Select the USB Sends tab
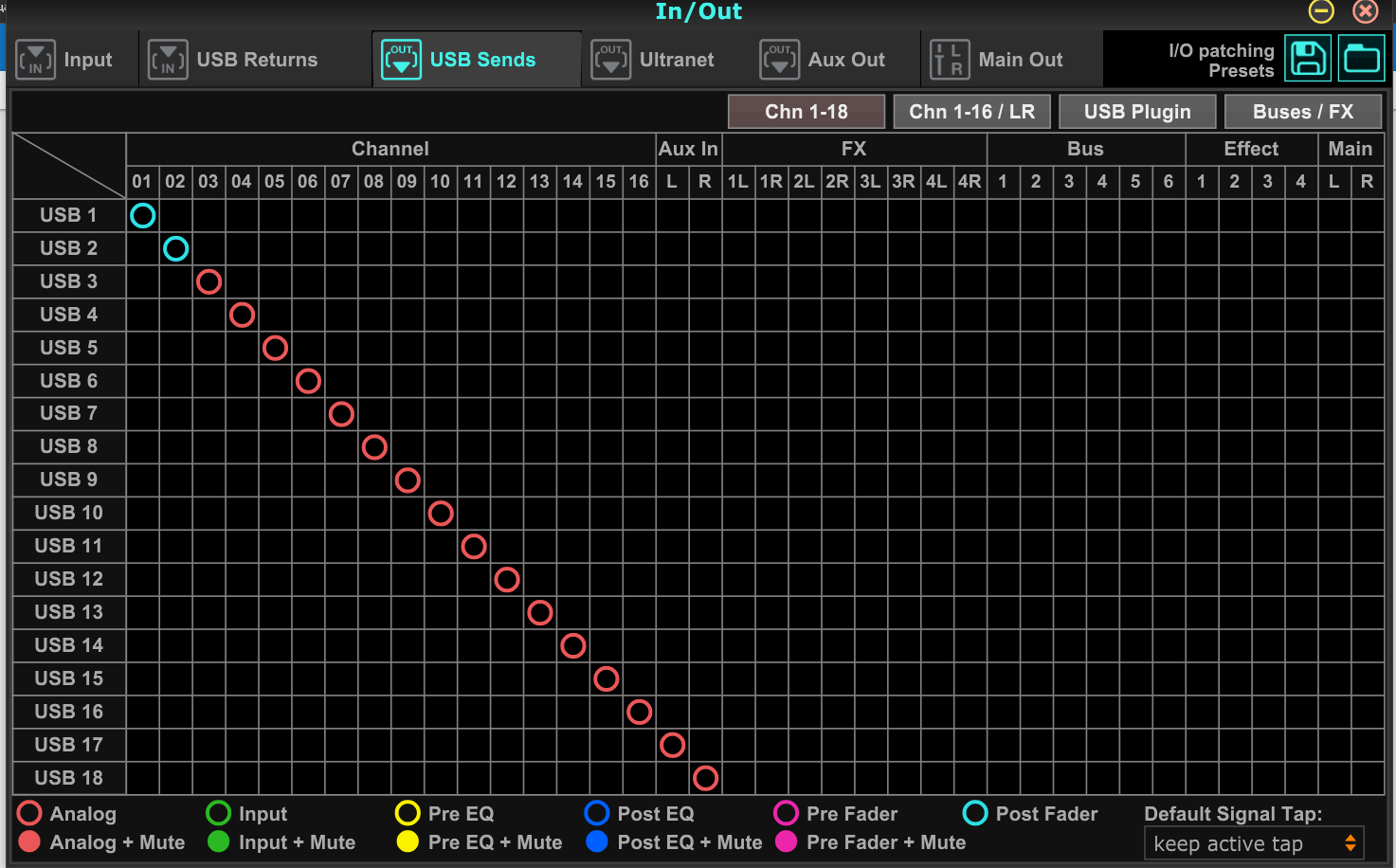The image size is (1396, 868). coord(477,60)
